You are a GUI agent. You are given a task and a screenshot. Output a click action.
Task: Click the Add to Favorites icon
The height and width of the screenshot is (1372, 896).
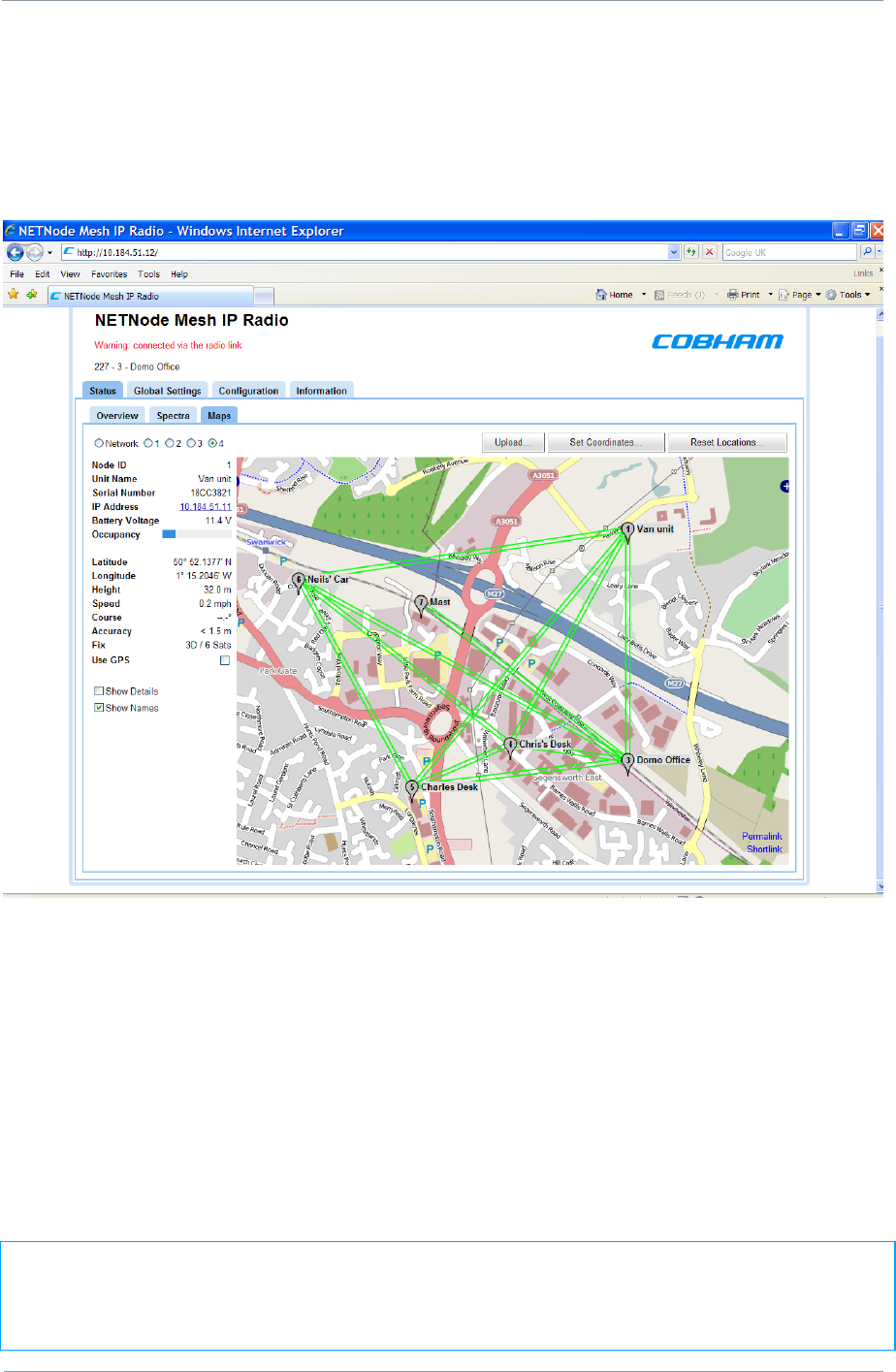pos(32,295)
